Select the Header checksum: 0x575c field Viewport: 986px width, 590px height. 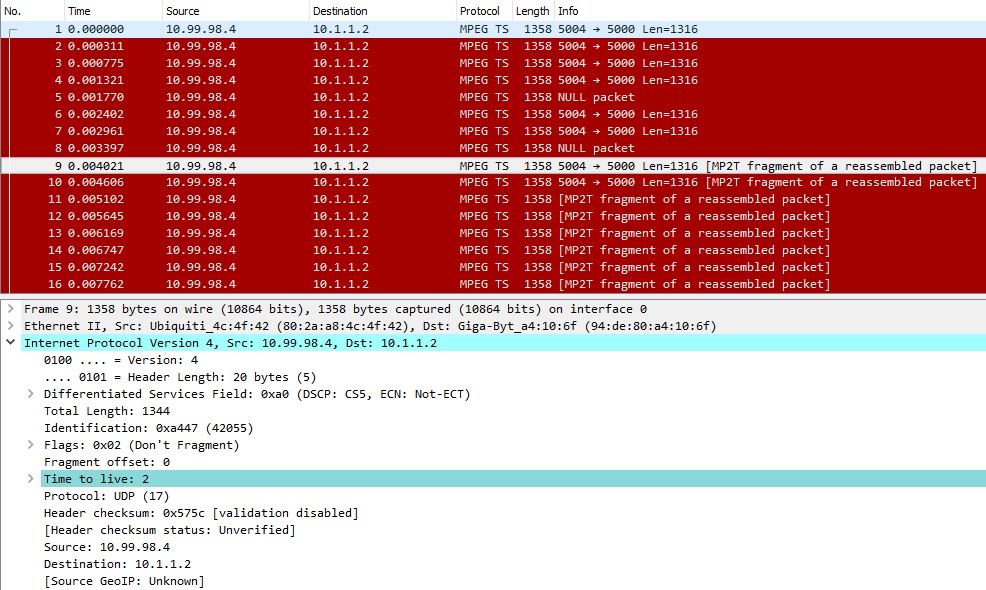[201, 513]
